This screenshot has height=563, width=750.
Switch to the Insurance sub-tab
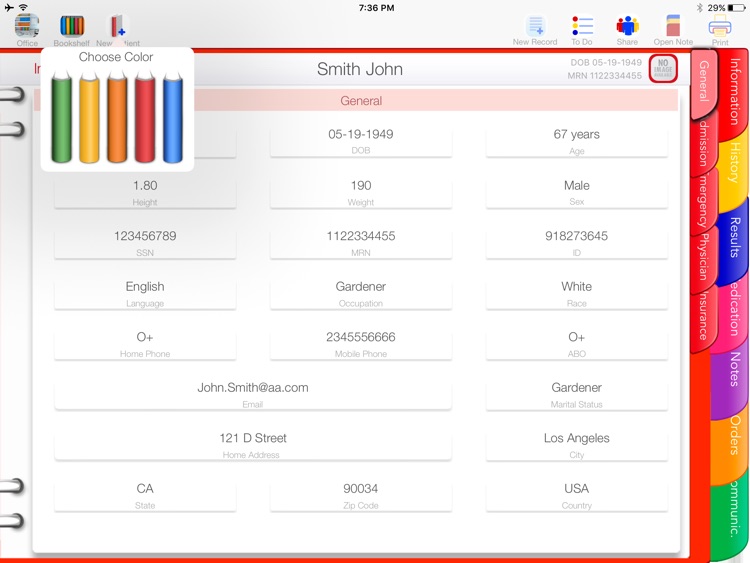(x=703, y=316)
